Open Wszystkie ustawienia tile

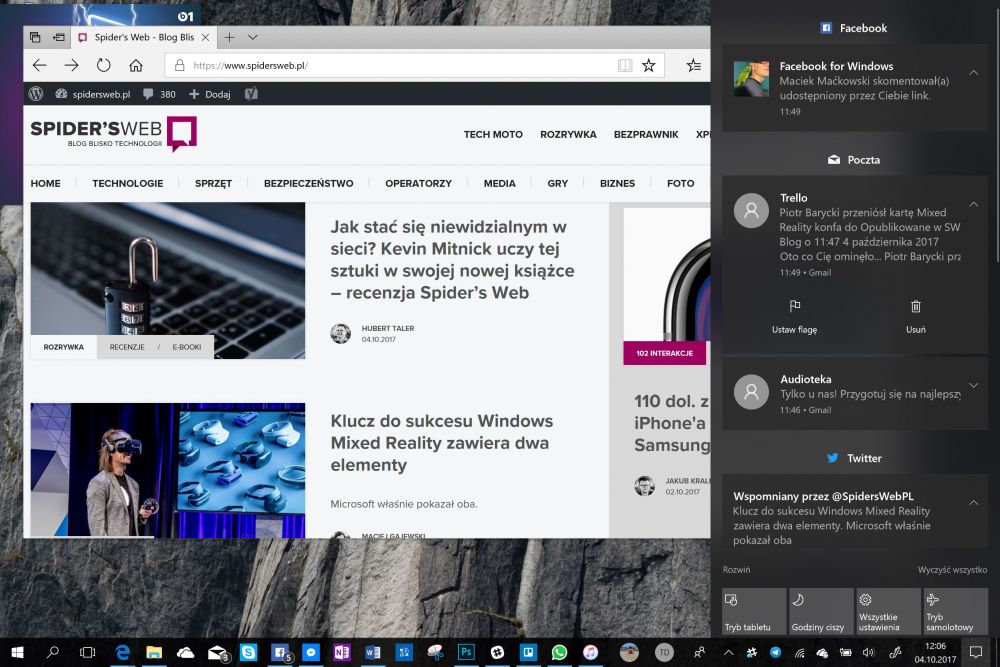888,612
